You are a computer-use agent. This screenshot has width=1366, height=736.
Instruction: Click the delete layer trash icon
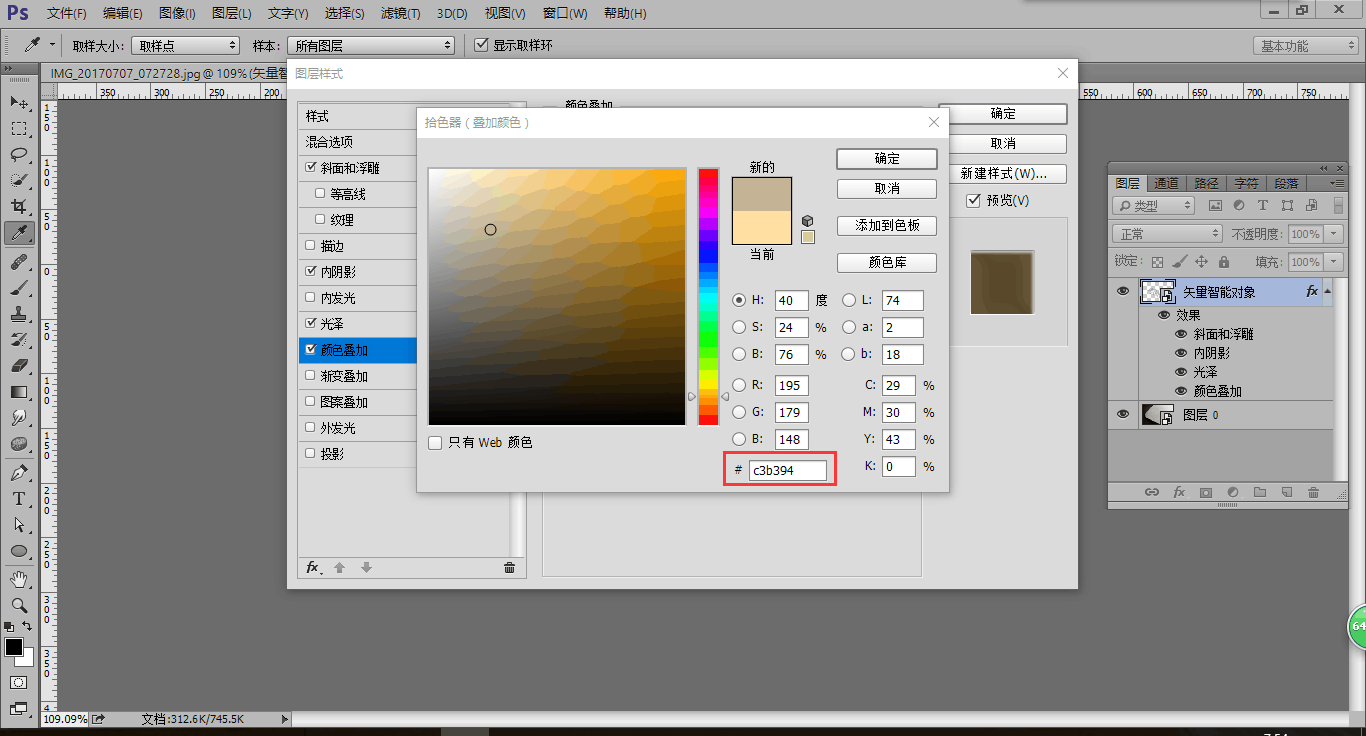[1313, 493]
